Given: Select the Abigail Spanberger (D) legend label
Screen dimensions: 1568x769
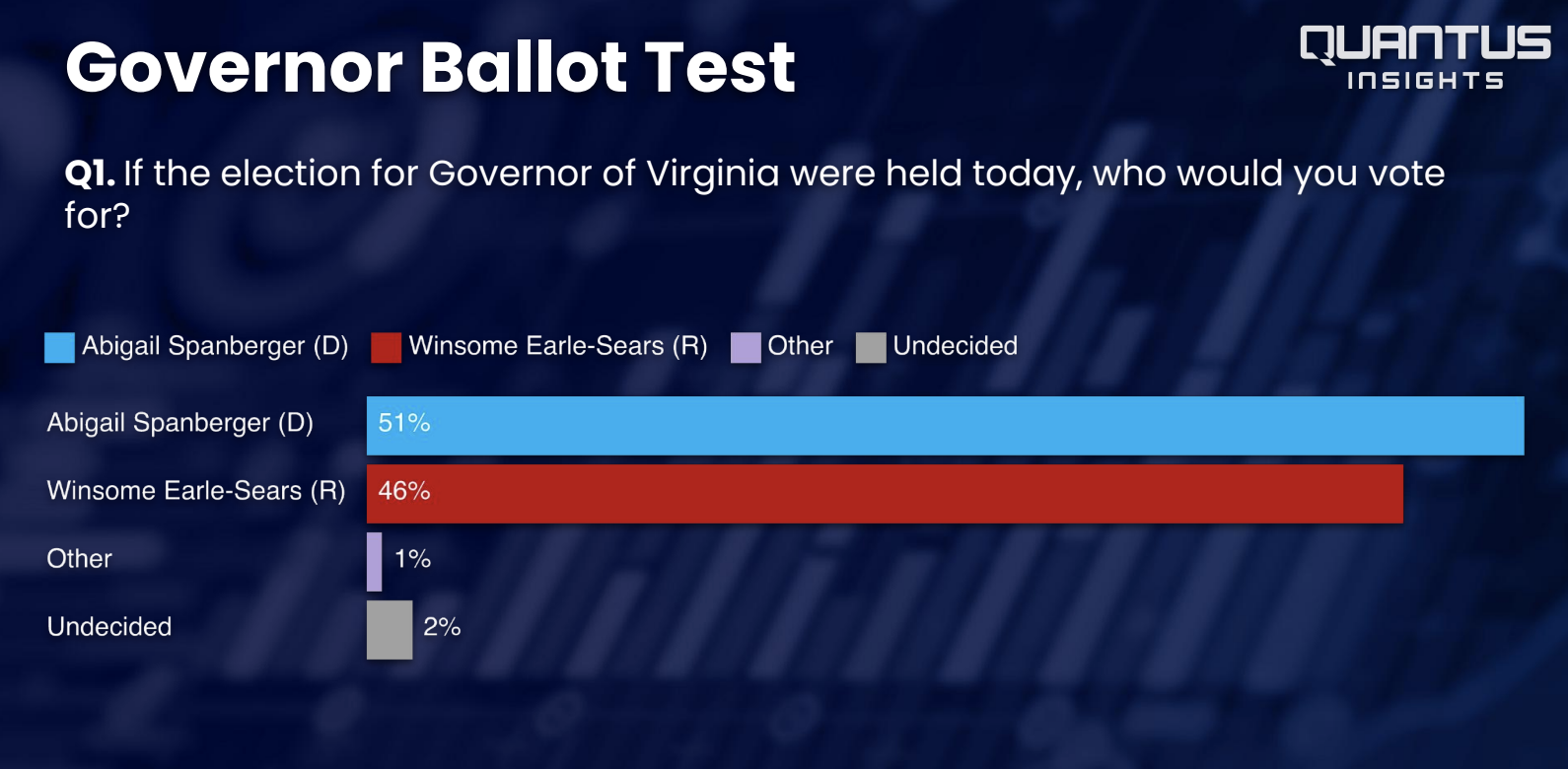Looking at the screenshot, I should [x=215, y=346].
